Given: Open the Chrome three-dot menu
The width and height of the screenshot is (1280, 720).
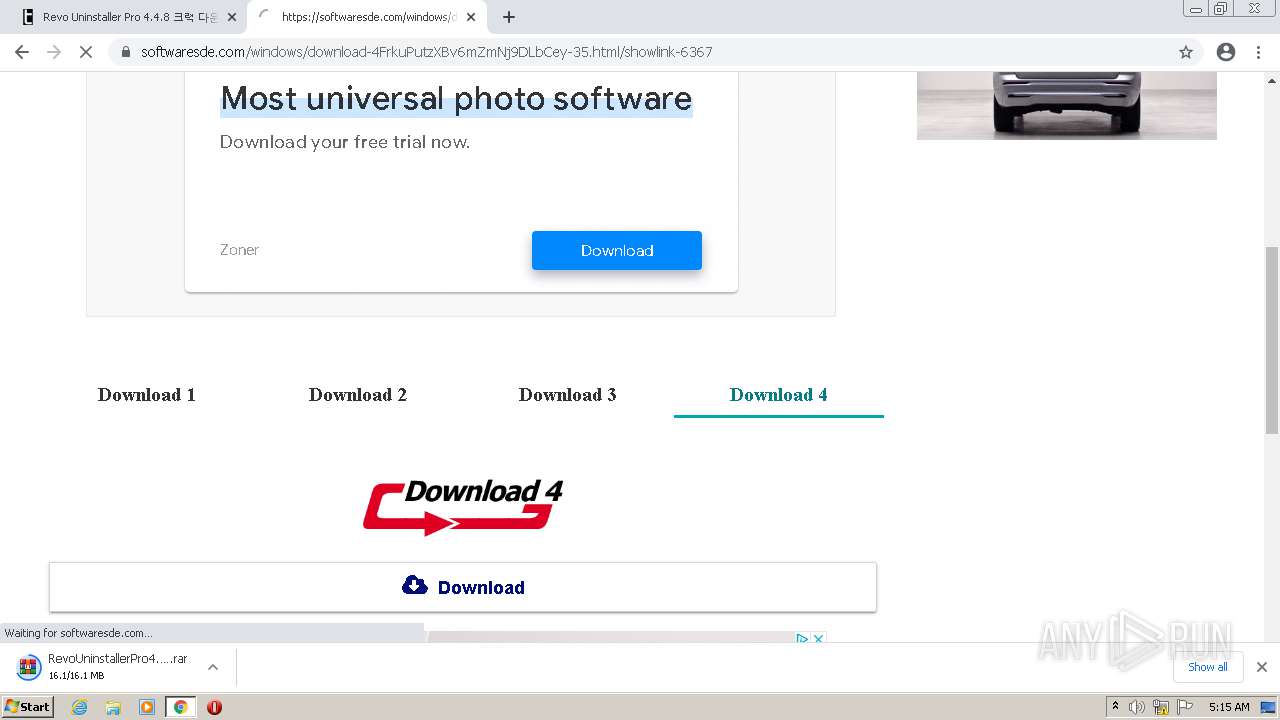Looking at the screenshot, I should (1259, 52).
